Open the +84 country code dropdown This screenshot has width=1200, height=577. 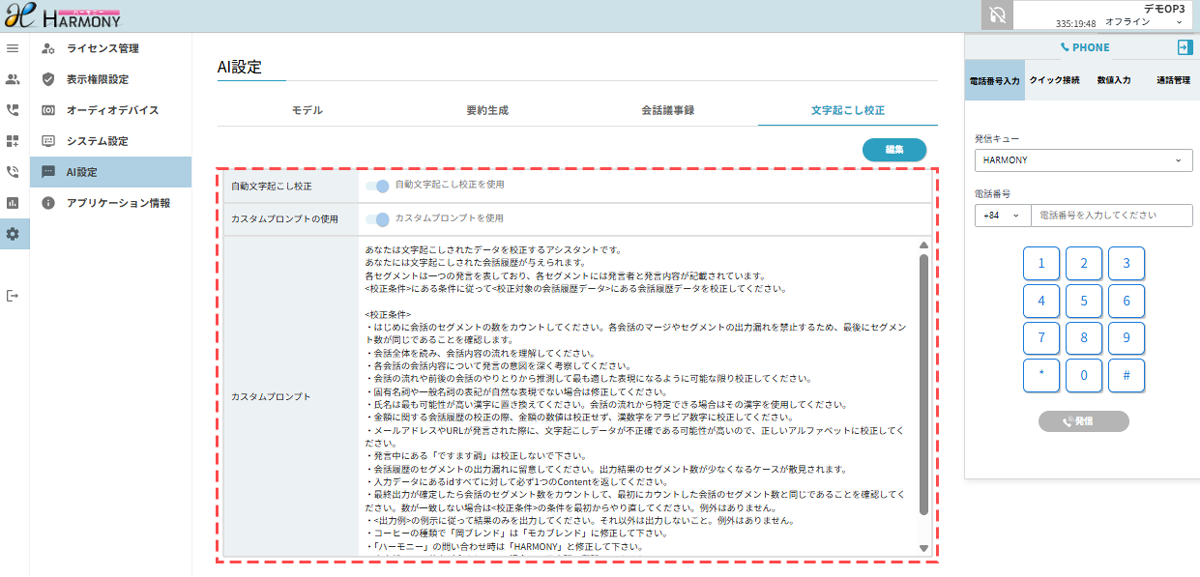pos(1003,215)
